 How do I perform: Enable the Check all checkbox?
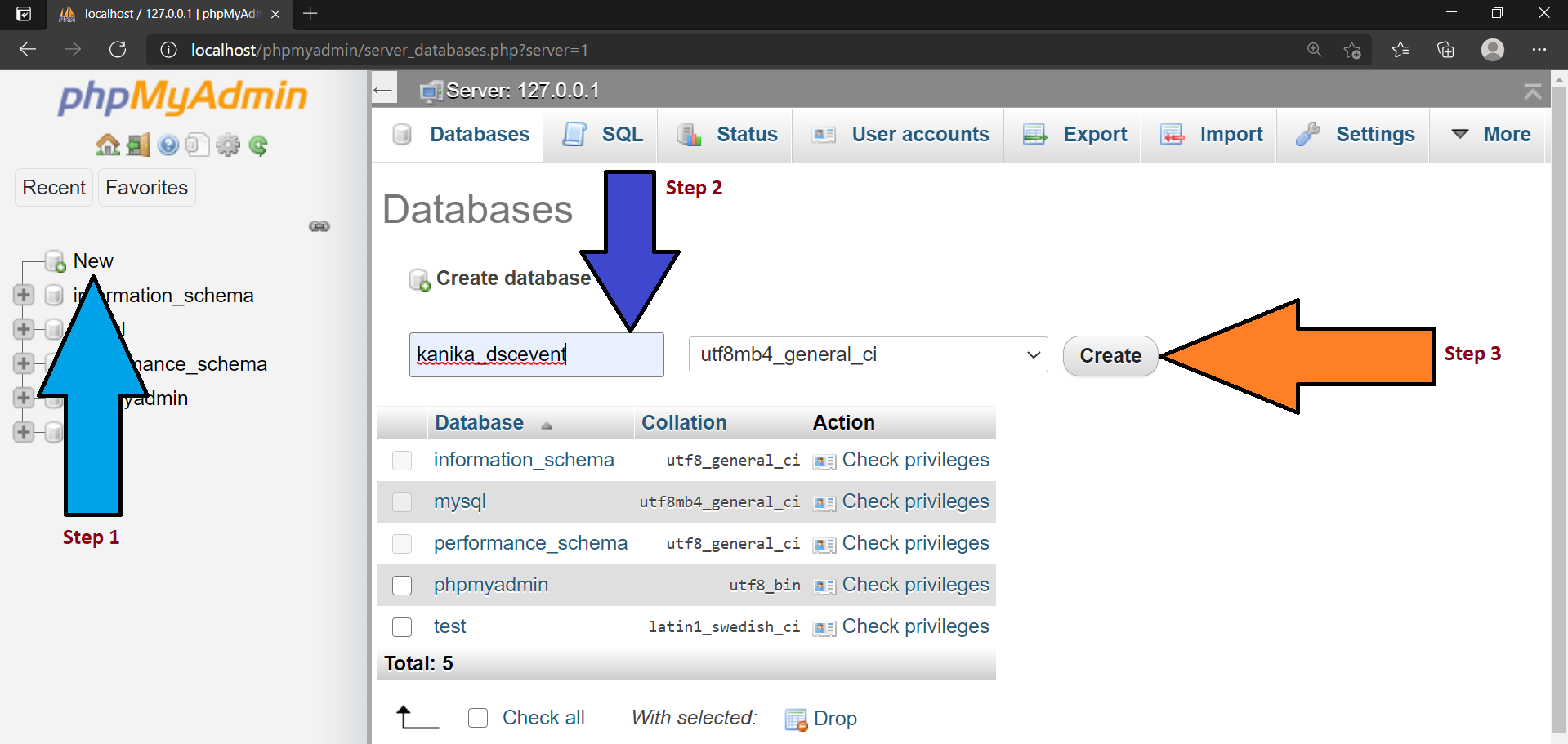[478, 718]
